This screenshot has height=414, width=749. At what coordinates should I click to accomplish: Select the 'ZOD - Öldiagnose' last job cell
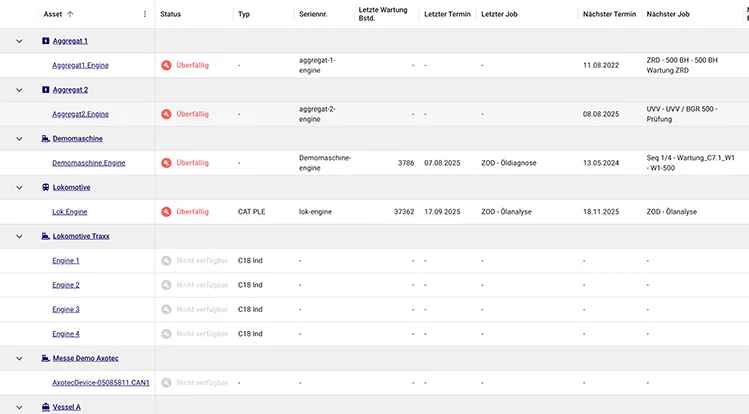509,163
